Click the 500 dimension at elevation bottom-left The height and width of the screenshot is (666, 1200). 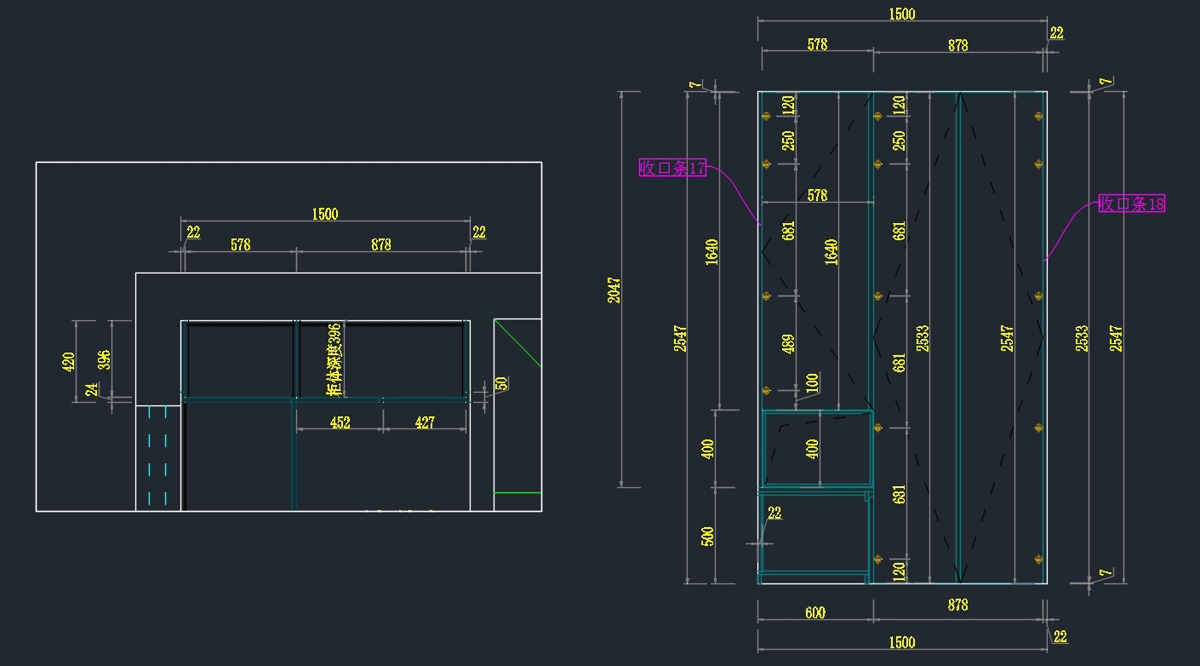point(708,535)
